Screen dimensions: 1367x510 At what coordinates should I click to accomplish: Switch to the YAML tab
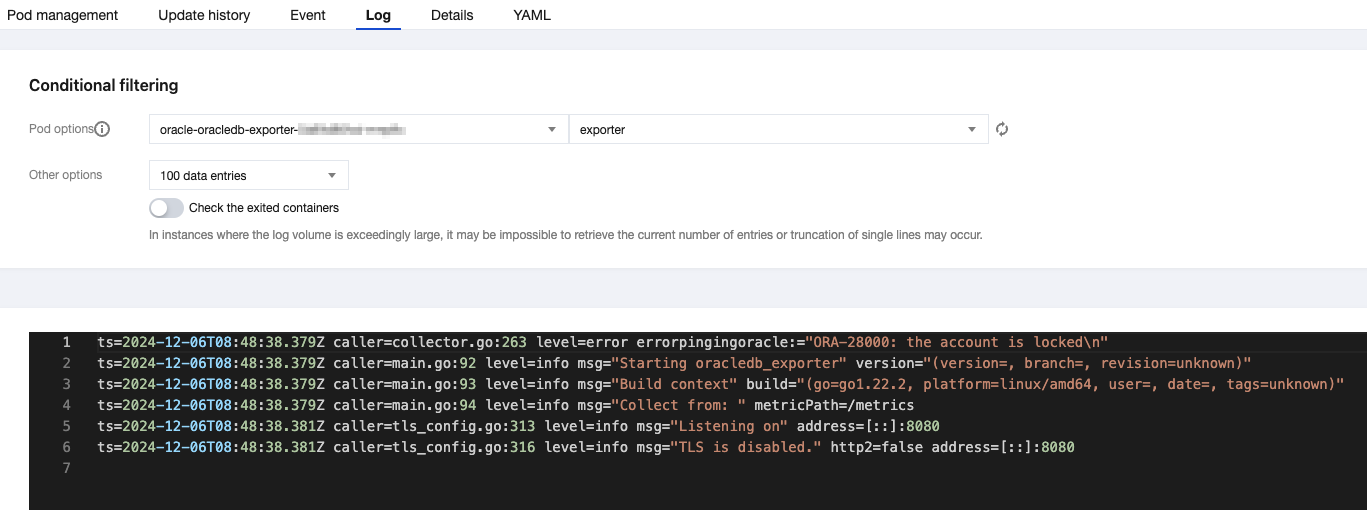[531, 15]
